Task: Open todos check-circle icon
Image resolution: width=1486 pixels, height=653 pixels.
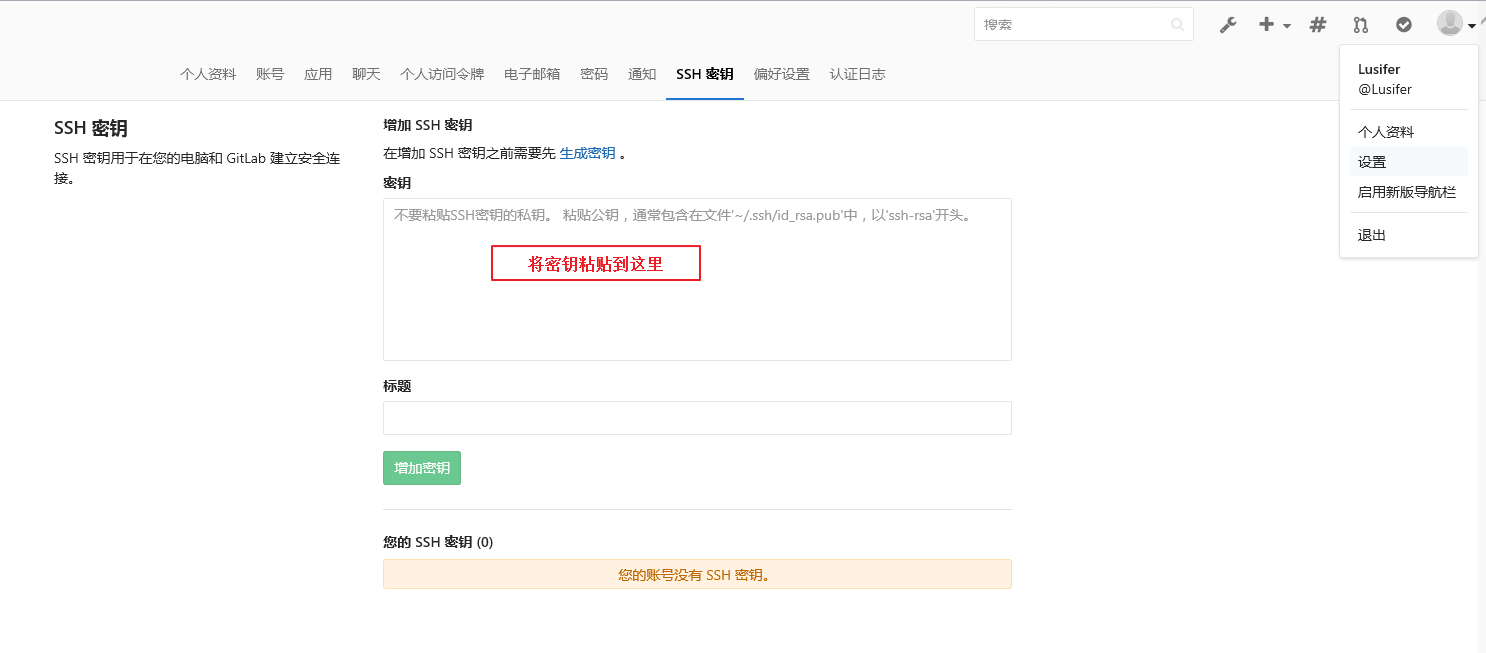Action: (1404, 25)
